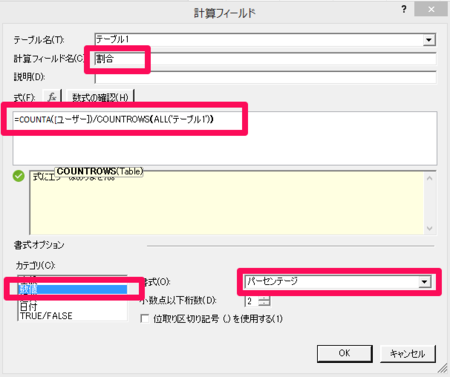The image size is (450, 377).
Task: Click the green formula check status icon
Action: coord(19,176)
